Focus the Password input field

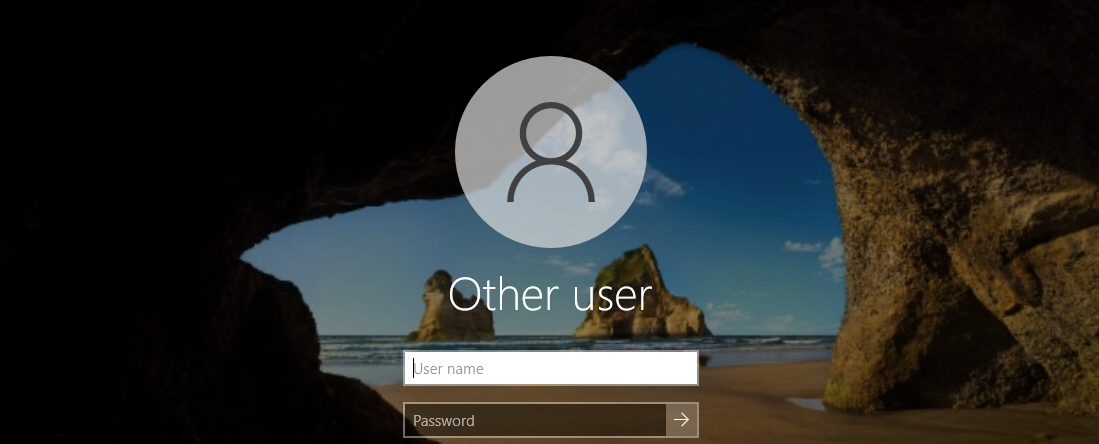[x=535, y=420]
